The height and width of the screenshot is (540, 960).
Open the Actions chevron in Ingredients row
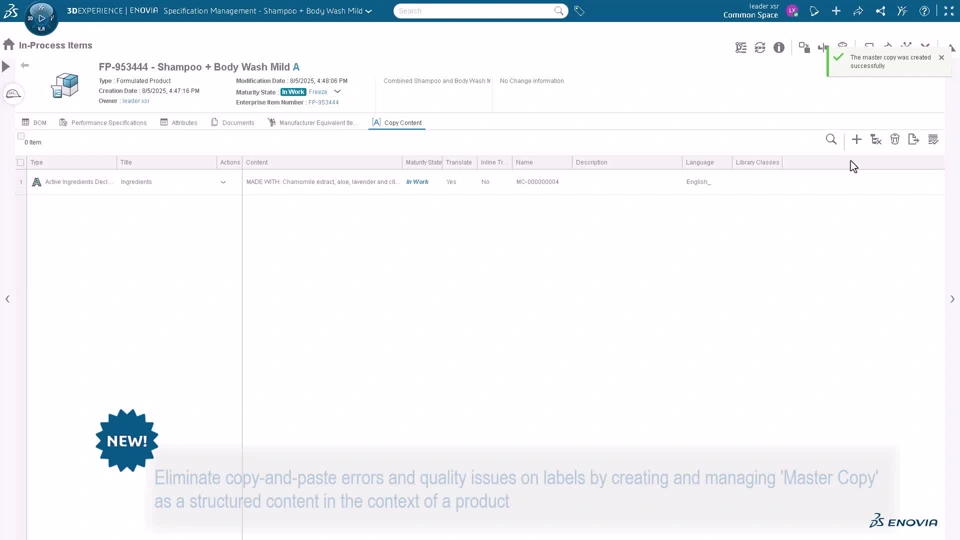click(223, 182)
